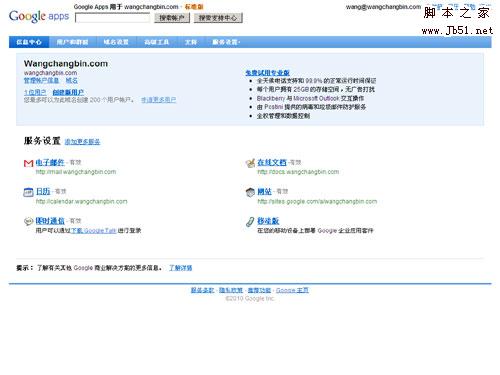Open the 在线文档 docs service link
This screenshot has width=500, height=375.
272,162
